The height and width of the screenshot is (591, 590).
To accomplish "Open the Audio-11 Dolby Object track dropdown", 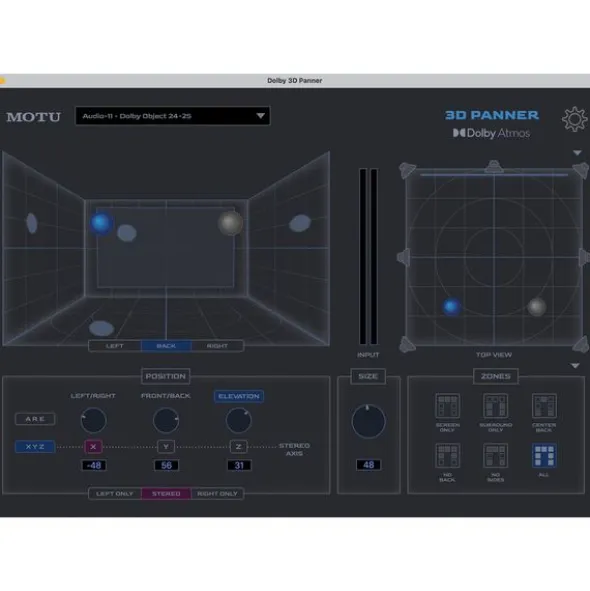I will pos(173,116).
